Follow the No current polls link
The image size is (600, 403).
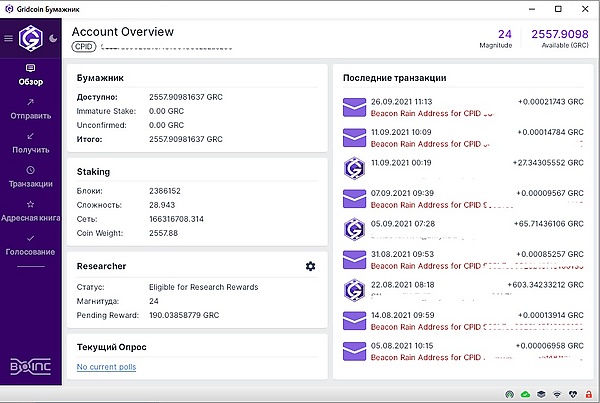tap(106, 367)
